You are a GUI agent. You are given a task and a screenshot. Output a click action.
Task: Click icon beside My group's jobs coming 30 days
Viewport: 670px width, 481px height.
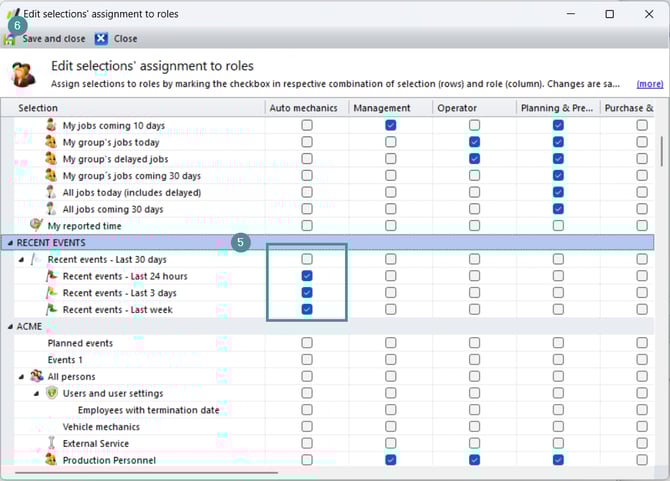(x=51, y=175)
